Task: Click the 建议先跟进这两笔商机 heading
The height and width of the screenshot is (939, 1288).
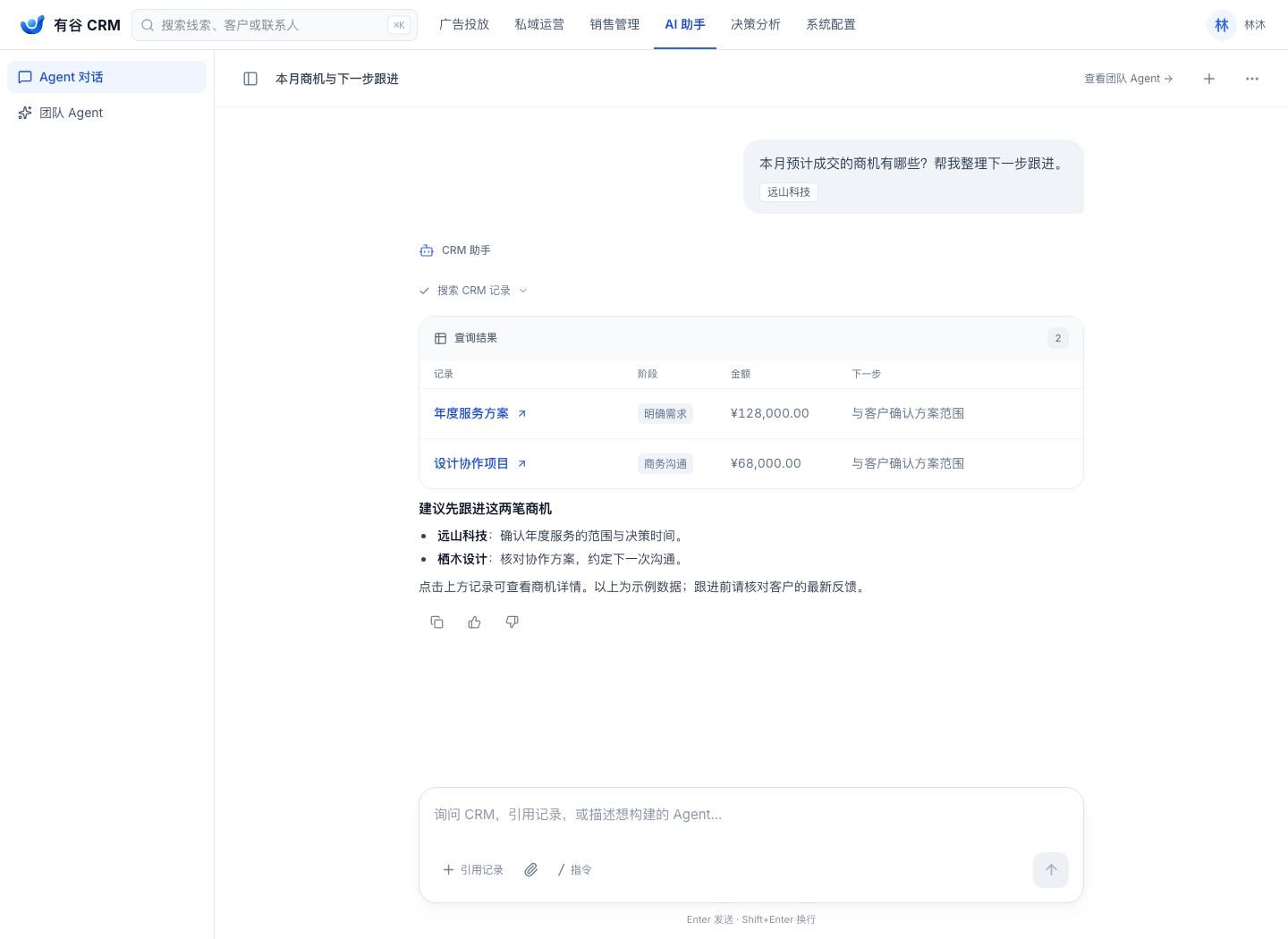Action: pyautogui.click(x=486, y=509)
